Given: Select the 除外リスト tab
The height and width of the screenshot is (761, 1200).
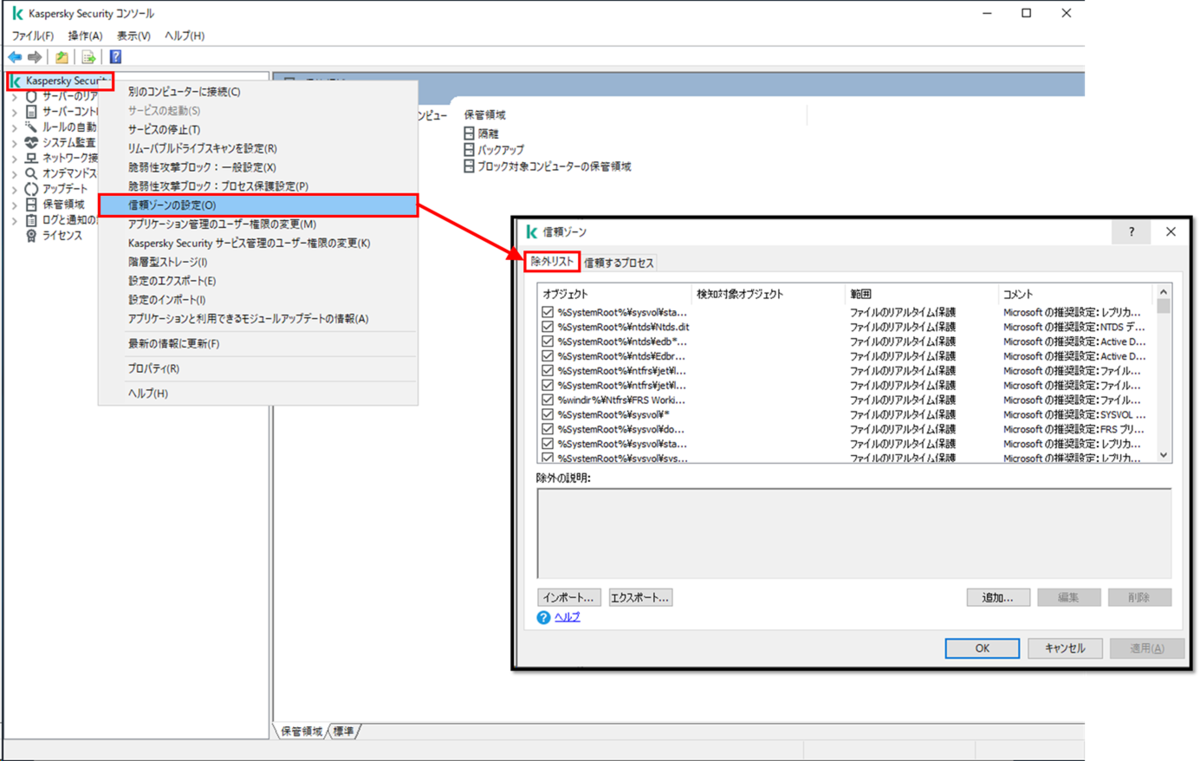Looking at the screenshot, I should tap(552, 261).
